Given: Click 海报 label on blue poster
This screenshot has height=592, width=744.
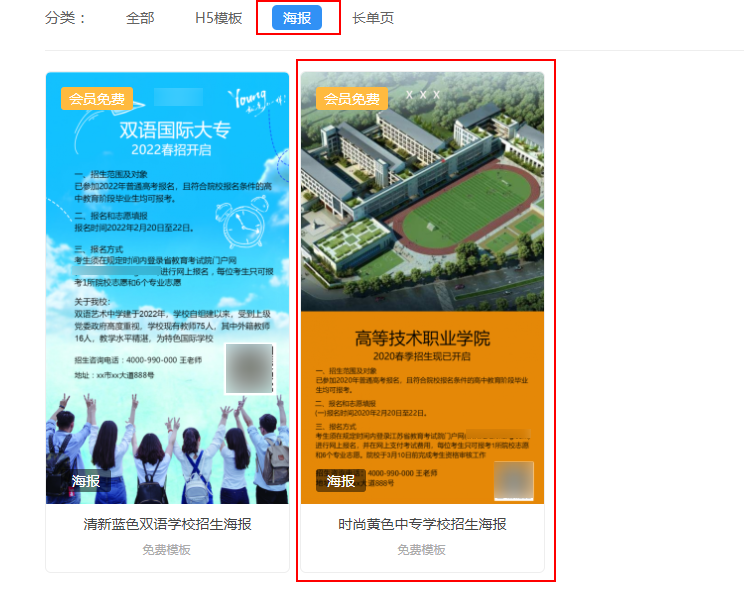Looking at the screenshot, I should (86, 481).
